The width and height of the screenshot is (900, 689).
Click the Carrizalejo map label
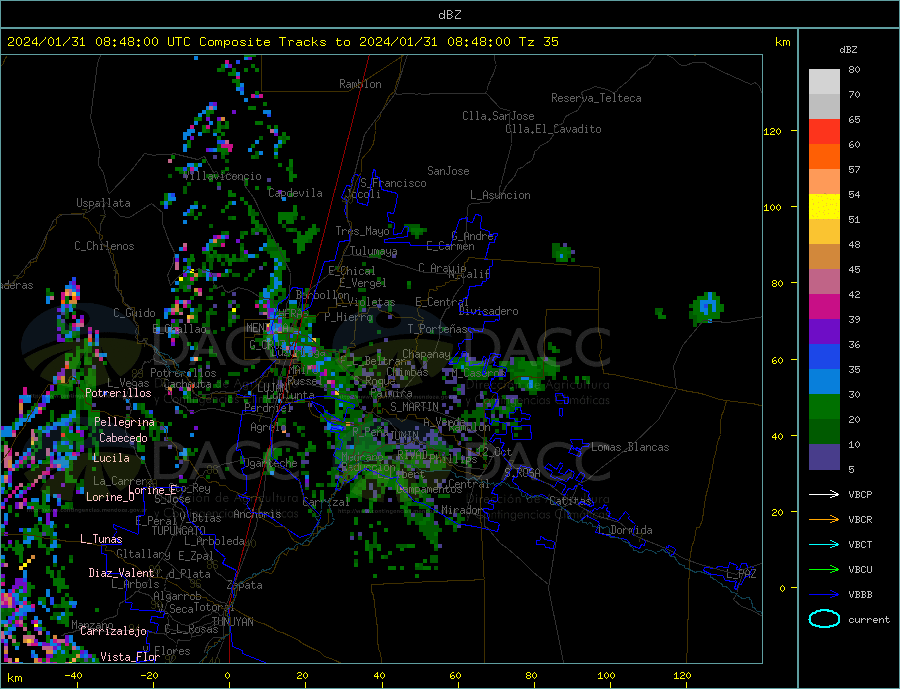click(113, 632)
